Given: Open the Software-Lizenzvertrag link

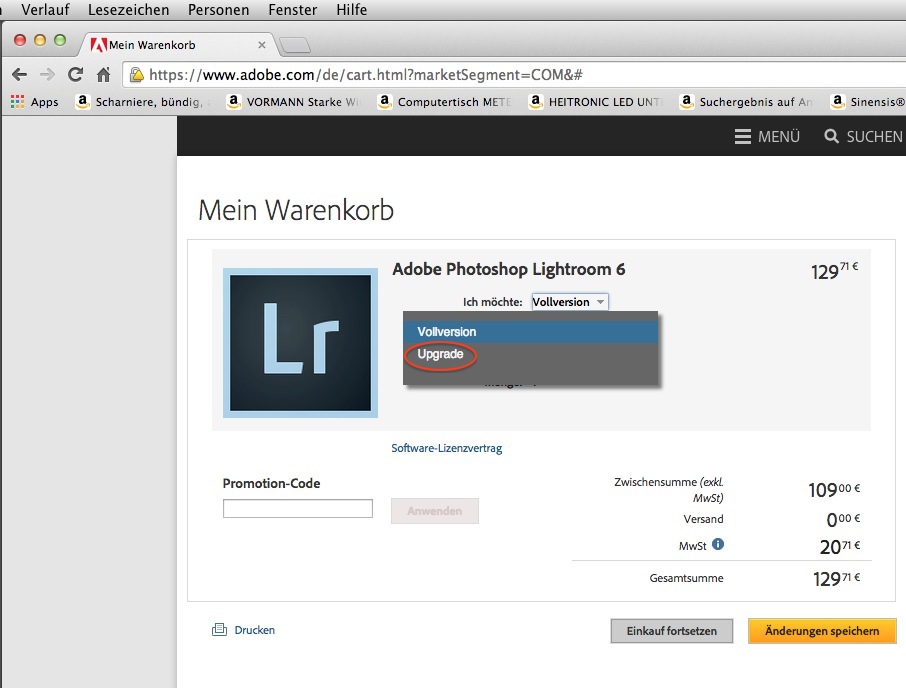Looking at the screenshot, I should tap(447, 448).
